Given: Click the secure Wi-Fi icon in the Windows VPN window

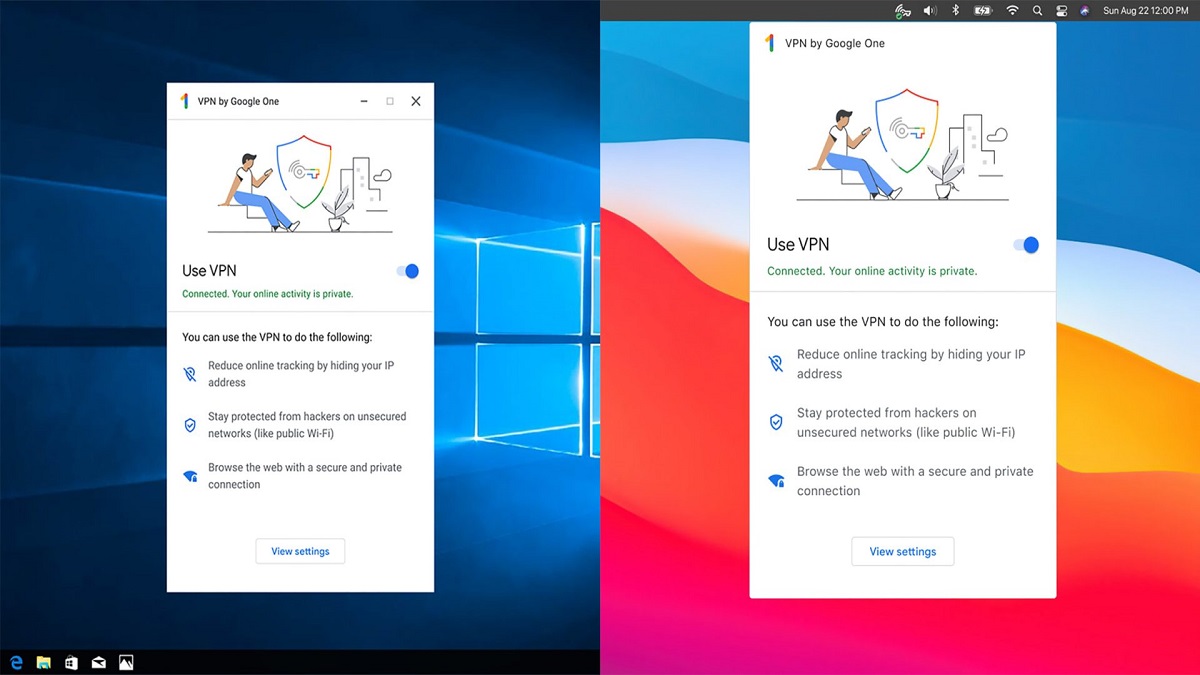Looking at the screenshot, I should coord(190,476).
